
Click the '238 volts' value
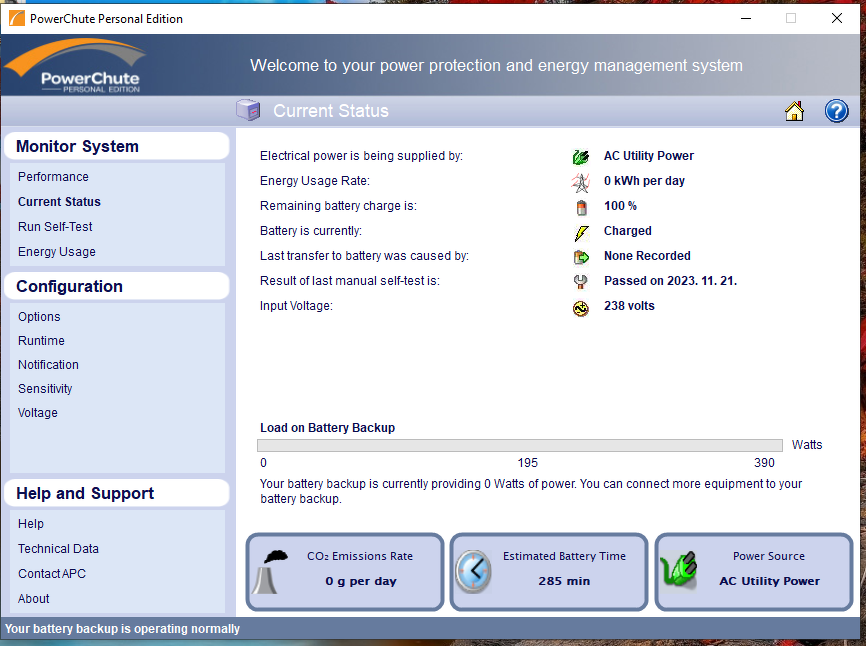pyautogui.click(x=629, y=306)
